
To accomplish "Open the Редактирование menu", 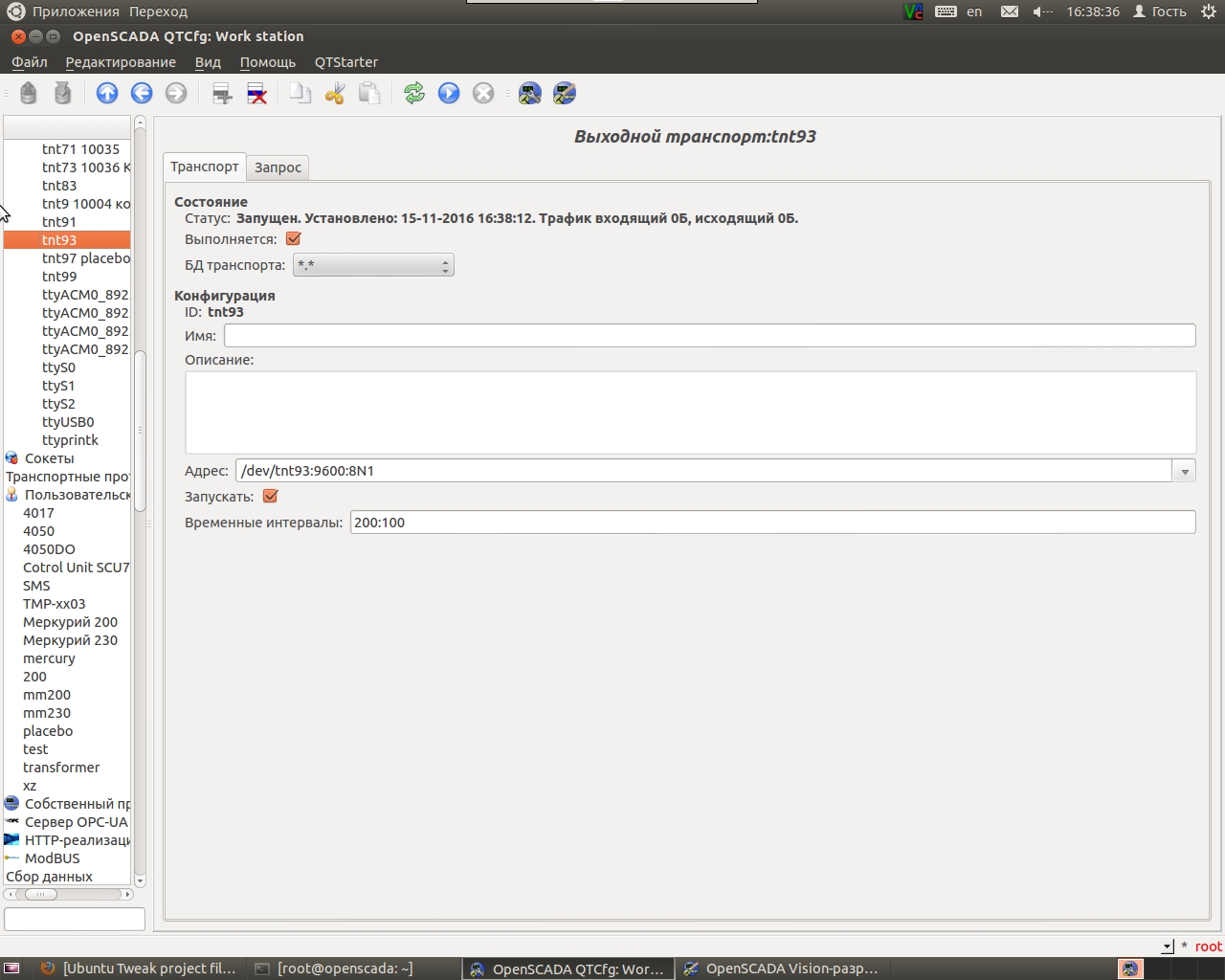I will pos(121,62).
